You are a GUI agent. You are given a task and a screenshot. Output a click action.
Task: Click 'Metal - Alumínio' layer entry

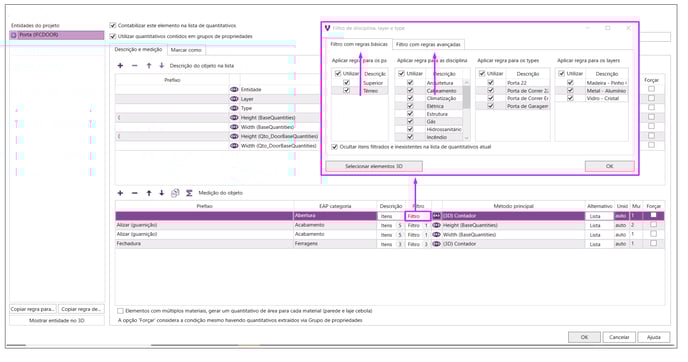(x=606, y=90)
